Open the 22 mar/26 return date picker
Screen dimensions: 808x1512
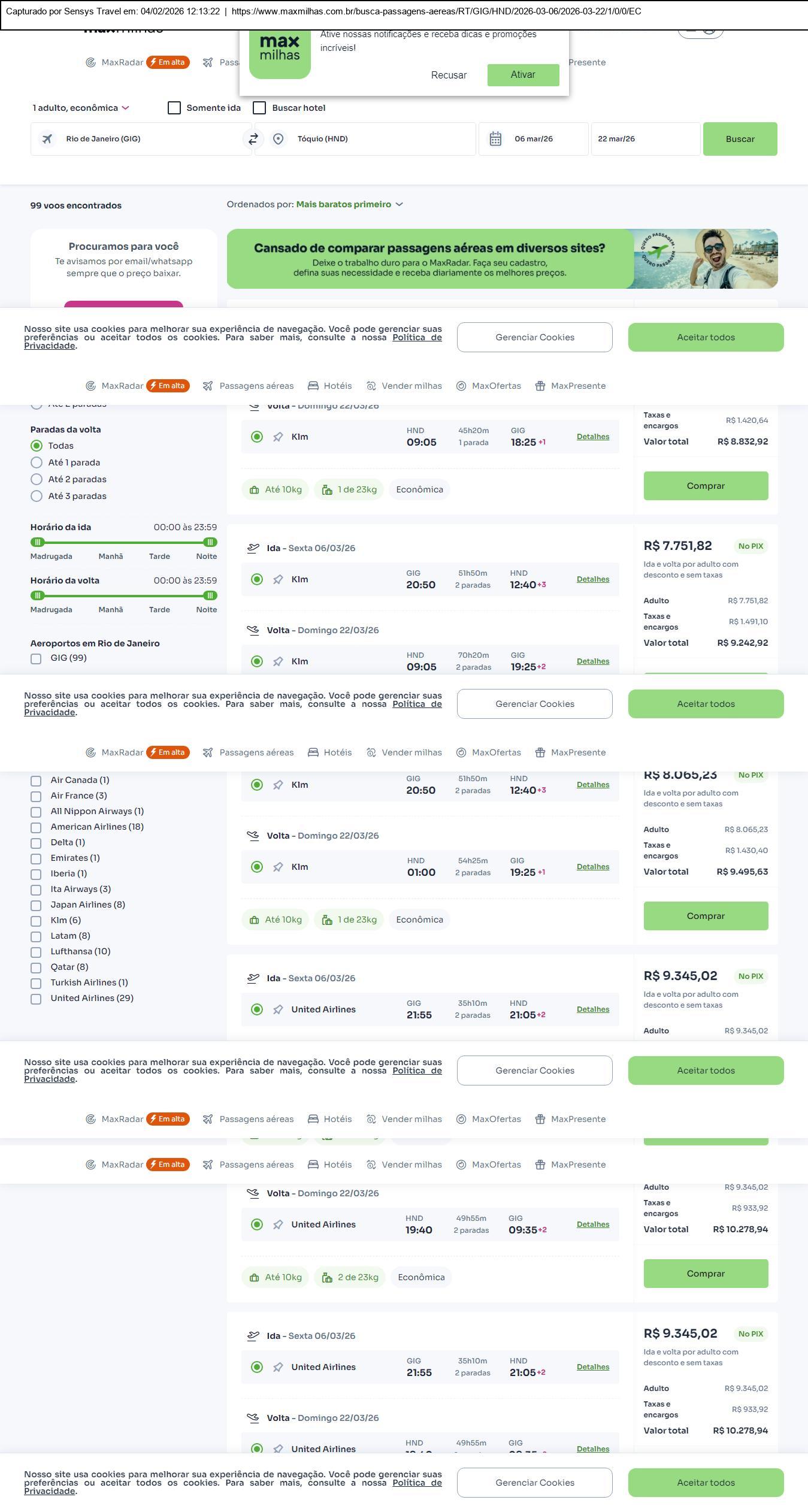click(645, 139)
